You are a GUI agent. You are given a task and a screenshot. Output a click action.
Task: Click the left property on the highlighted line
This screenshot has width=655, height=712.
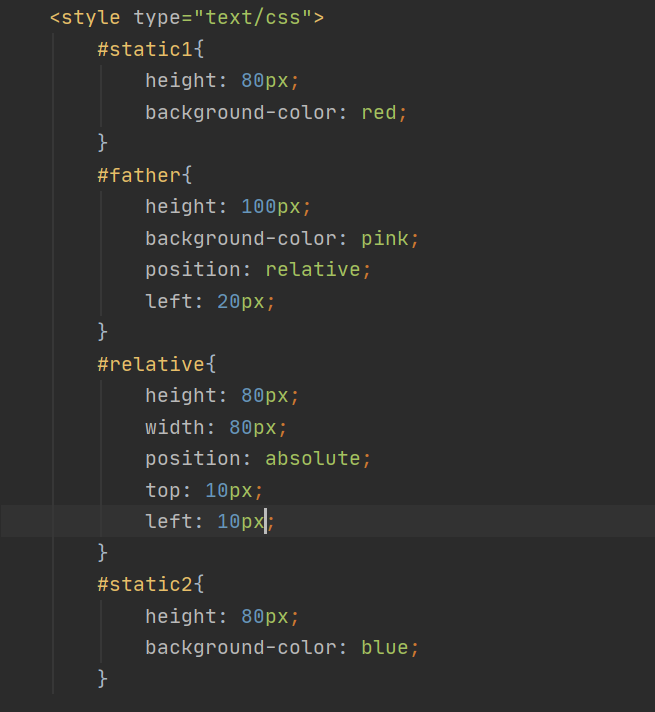point(168,521)
